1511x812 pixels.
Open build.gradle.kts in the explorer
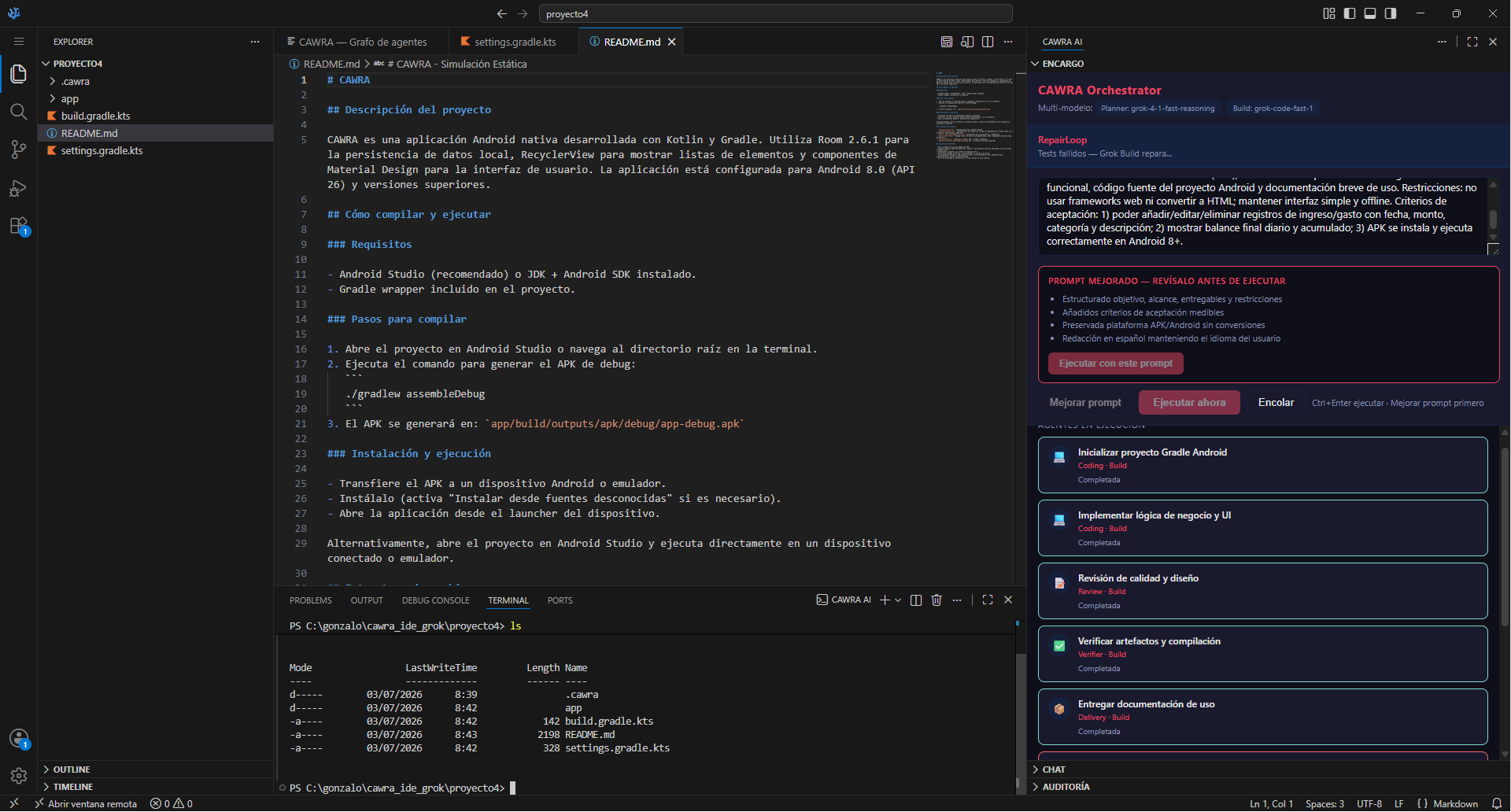pos(156,116)
